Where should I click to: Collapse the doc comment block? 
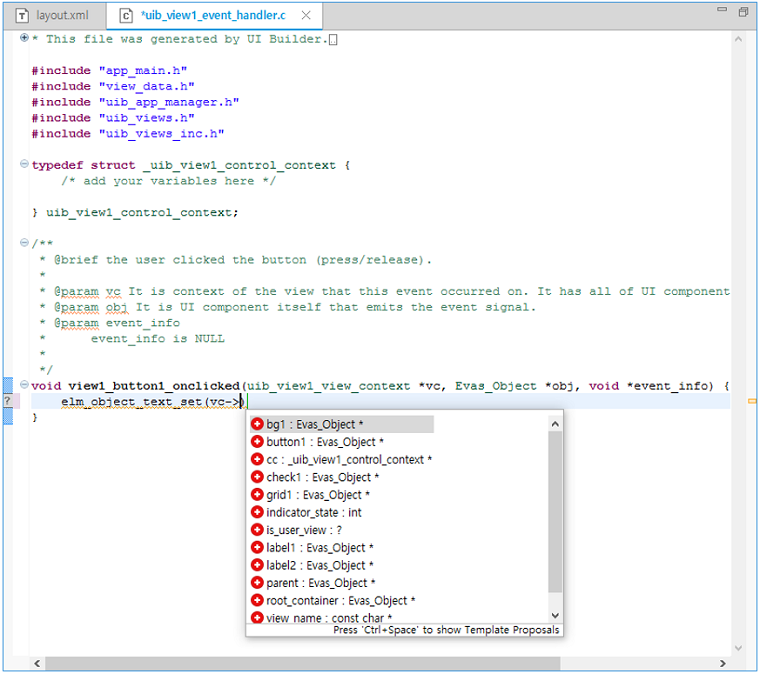coord(24,243)
